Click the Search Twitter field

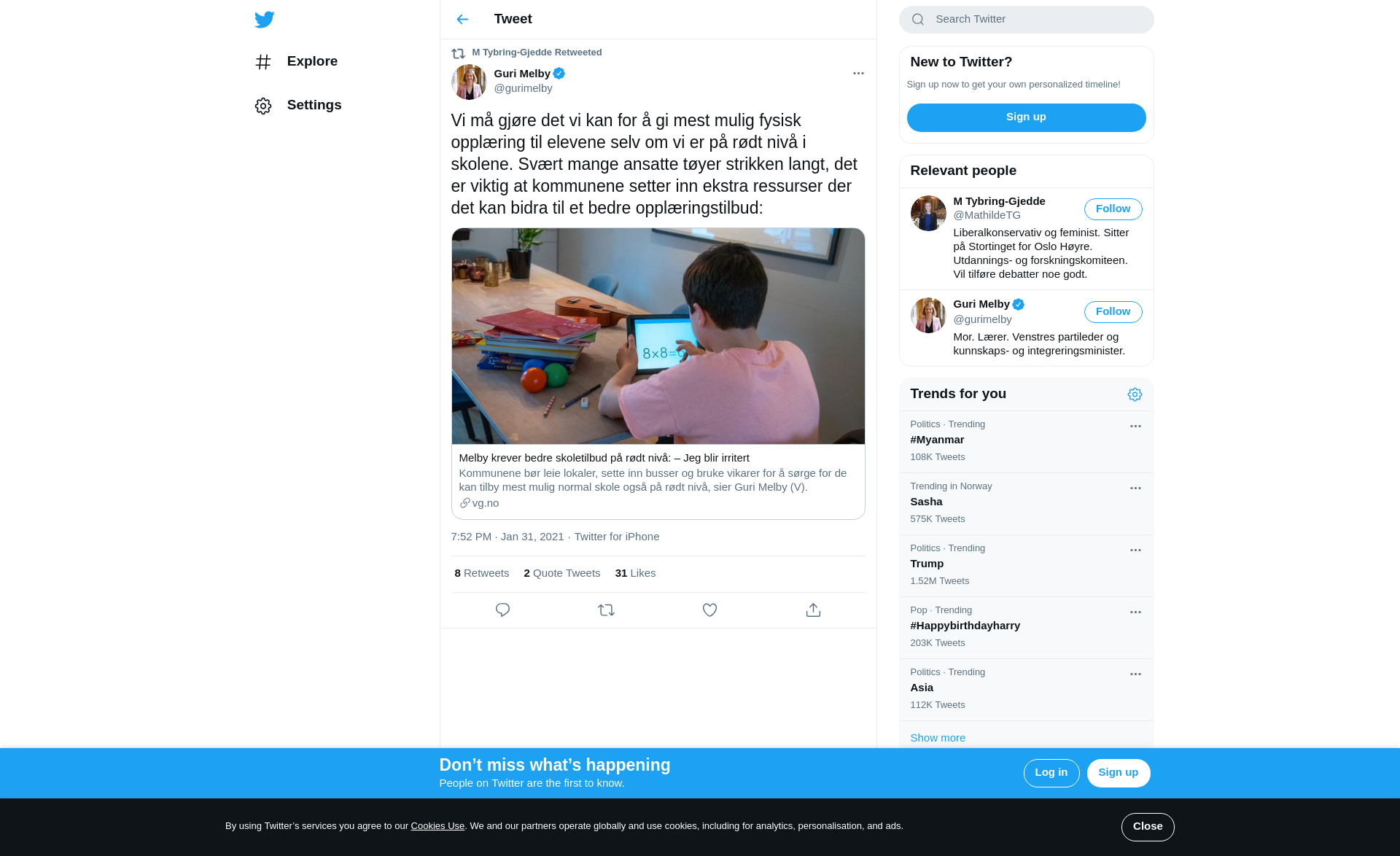[x=1026, y=20]
